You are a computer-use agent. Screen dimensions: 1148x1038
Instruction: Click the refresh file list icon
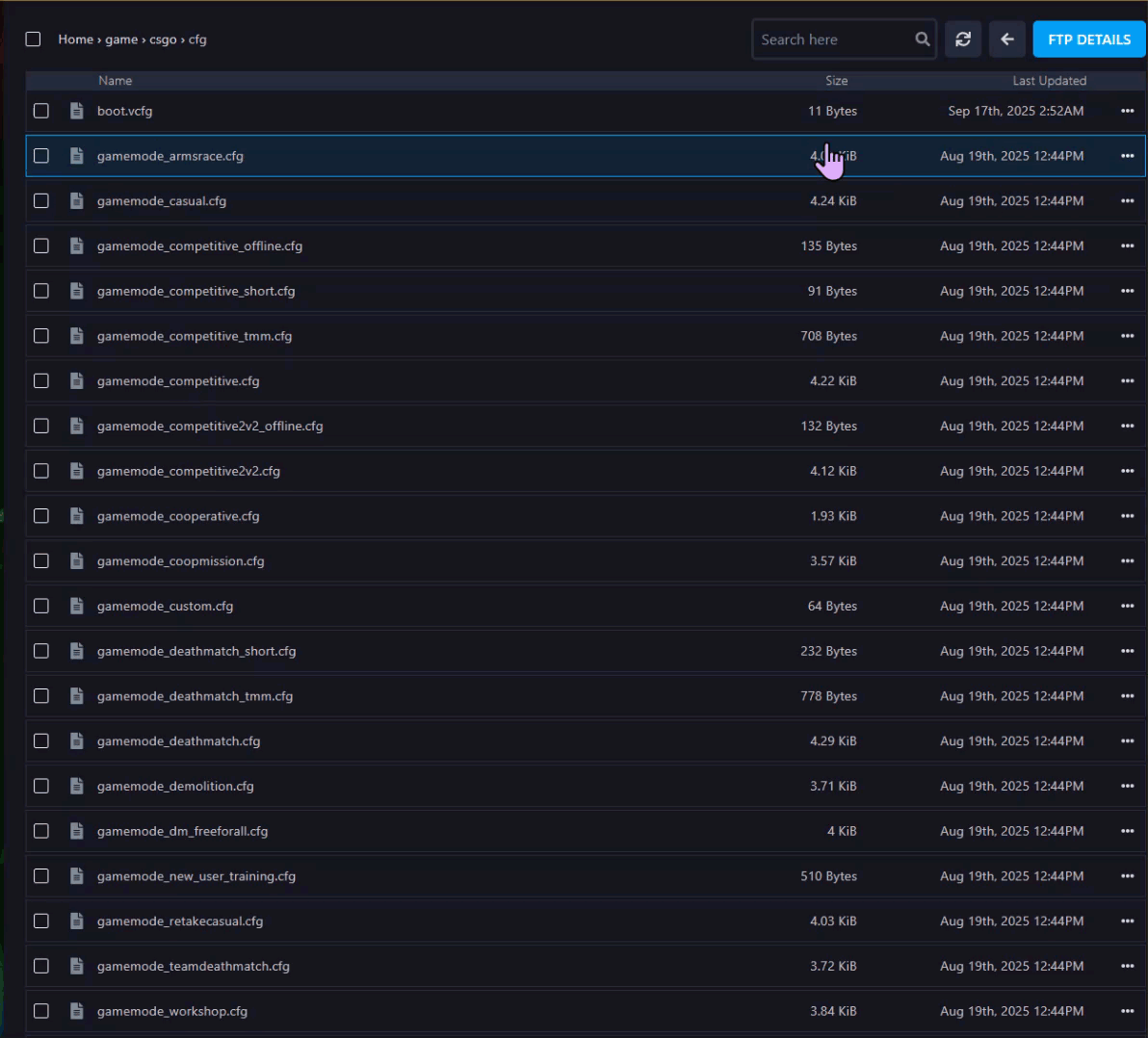(x=962, y=39)
